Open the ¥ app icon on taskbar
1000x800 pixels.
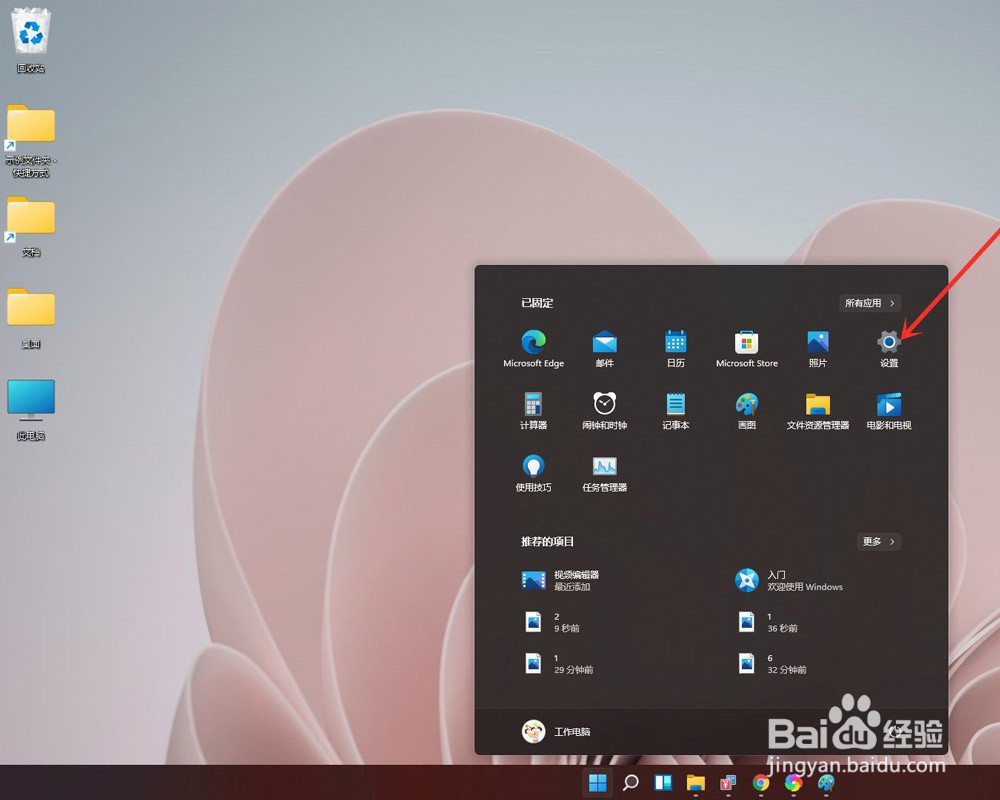pos(728,782)
